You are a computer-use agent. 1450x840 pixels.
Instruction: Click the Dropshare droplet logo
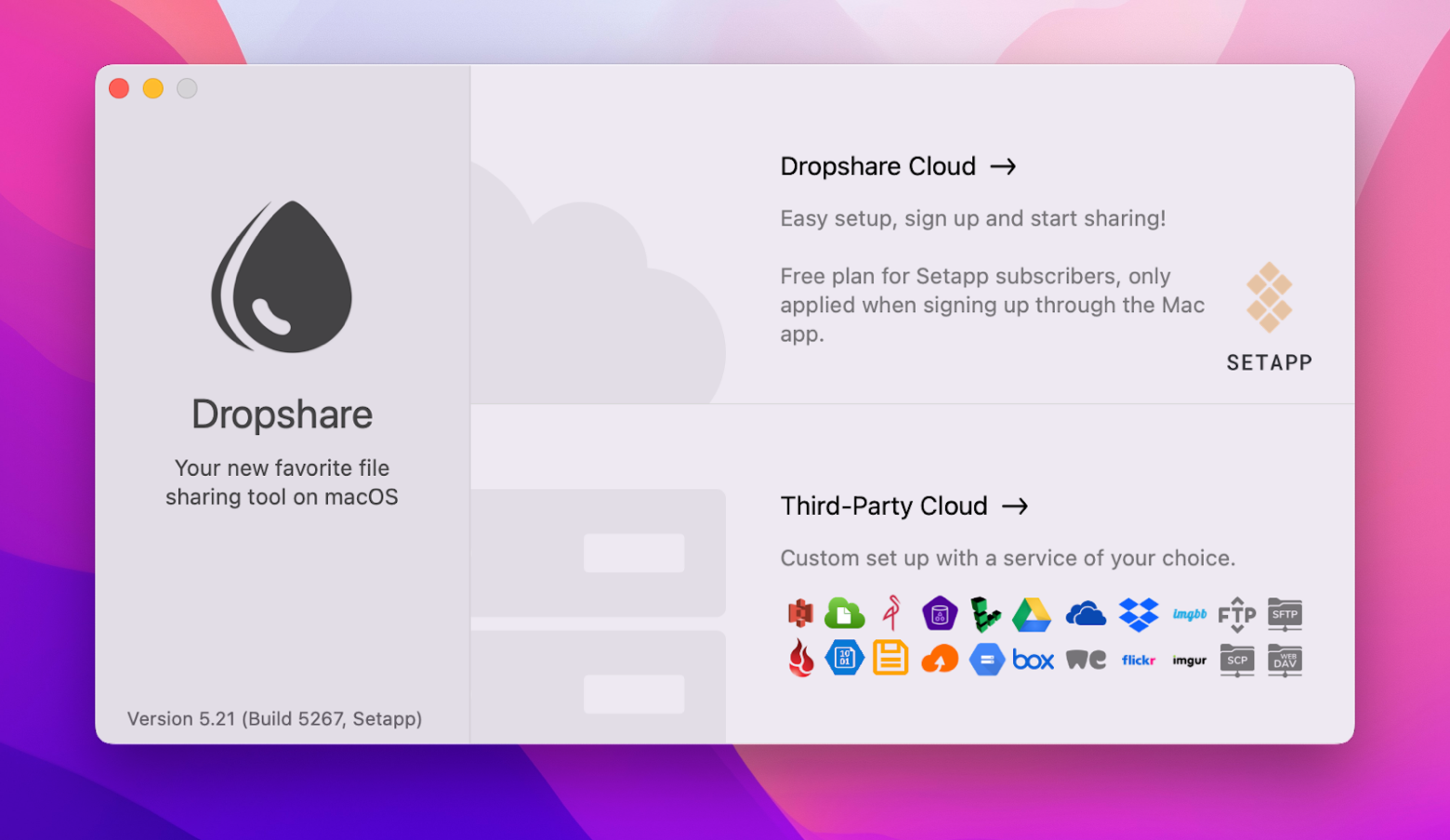282,276
